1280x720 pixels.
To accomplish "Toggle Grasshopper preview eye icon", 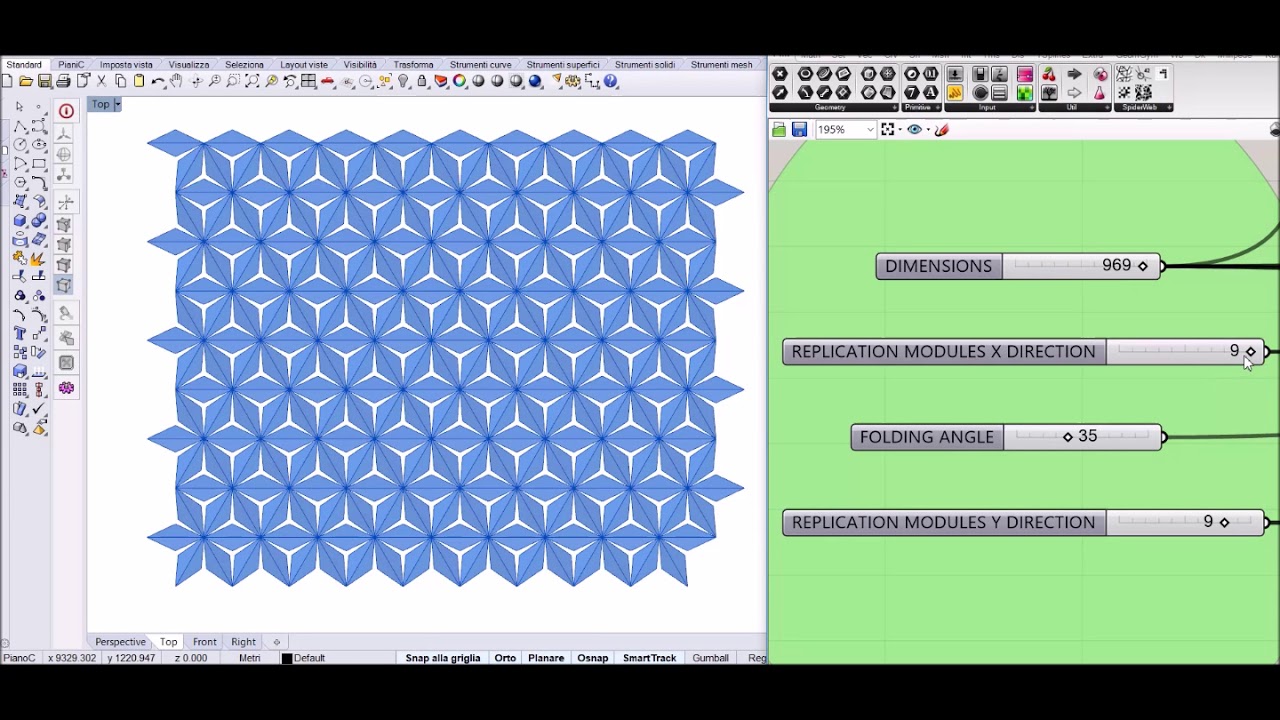I will click(914, 129).
